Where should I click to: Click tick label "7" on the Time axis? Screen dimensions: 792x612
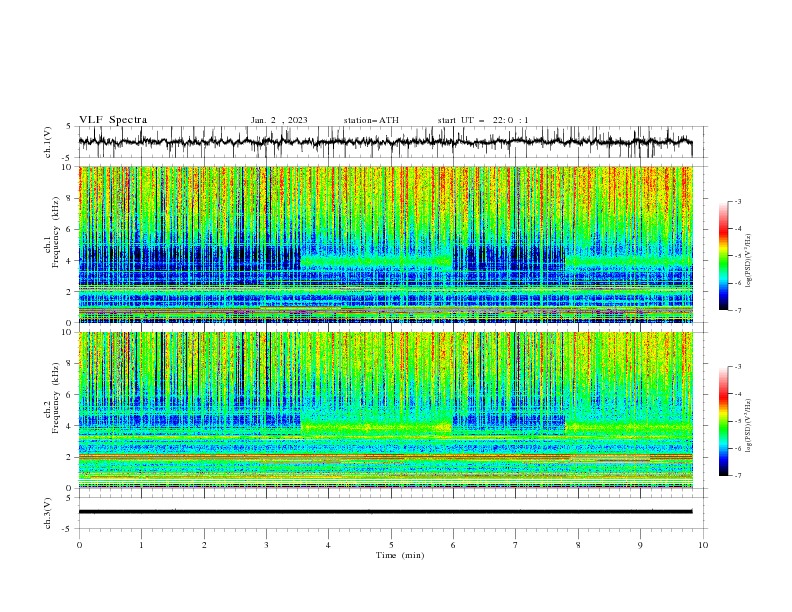[516, 545]
